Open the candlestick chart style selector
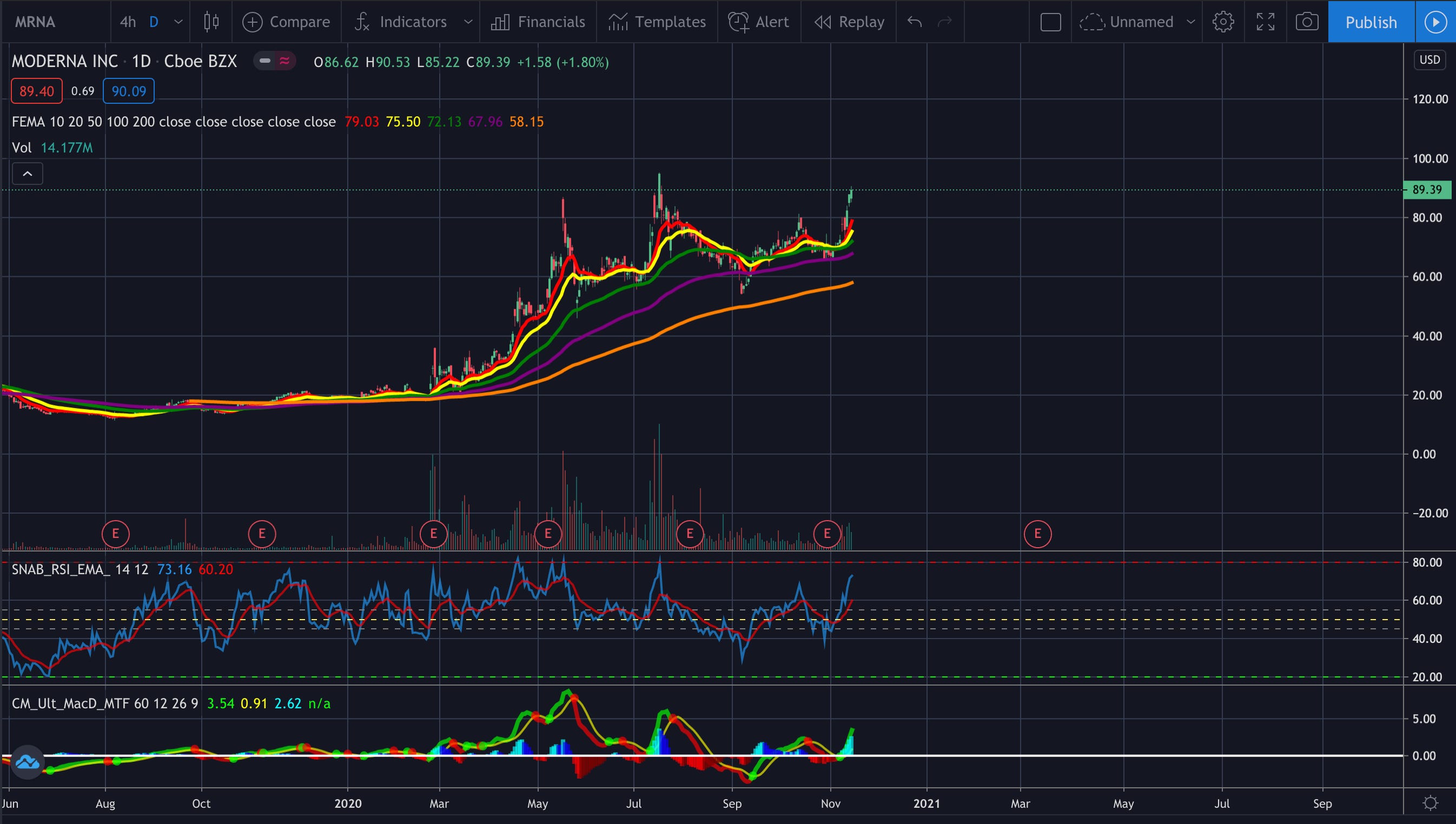This screenshot has height=824, width=1456. click(x=211, y=22)
